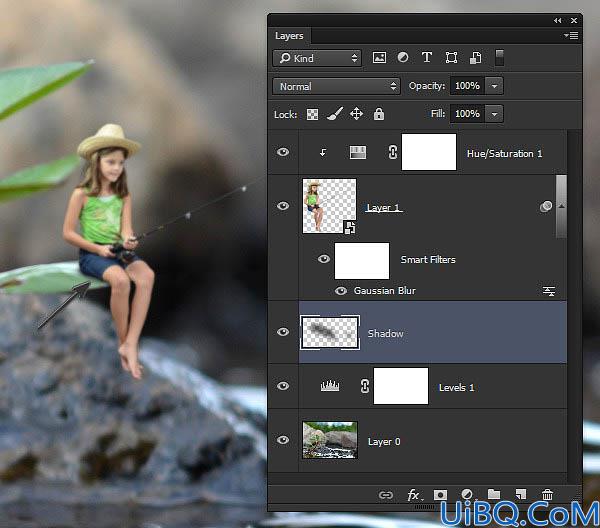
Task: Filter for shape layers icon
Action: click(x=451, y=58)
